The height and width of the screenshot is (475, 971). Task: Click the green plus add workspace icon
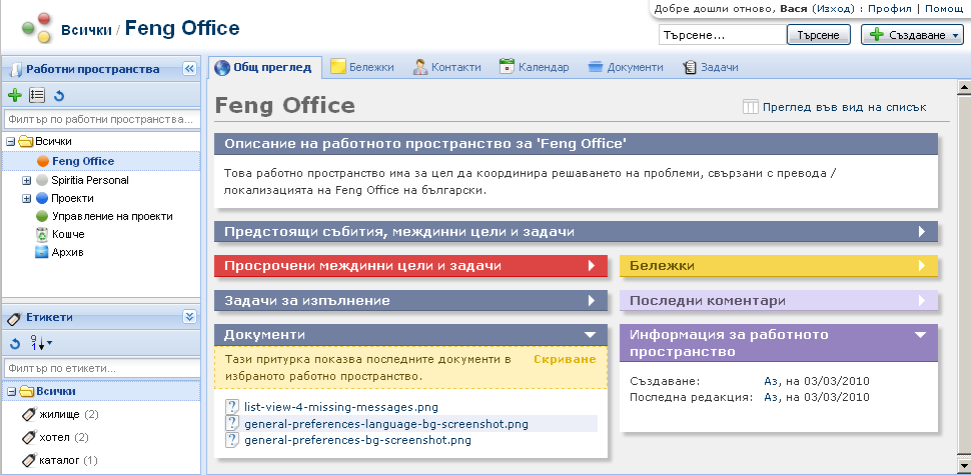click(x=14, y=96)
